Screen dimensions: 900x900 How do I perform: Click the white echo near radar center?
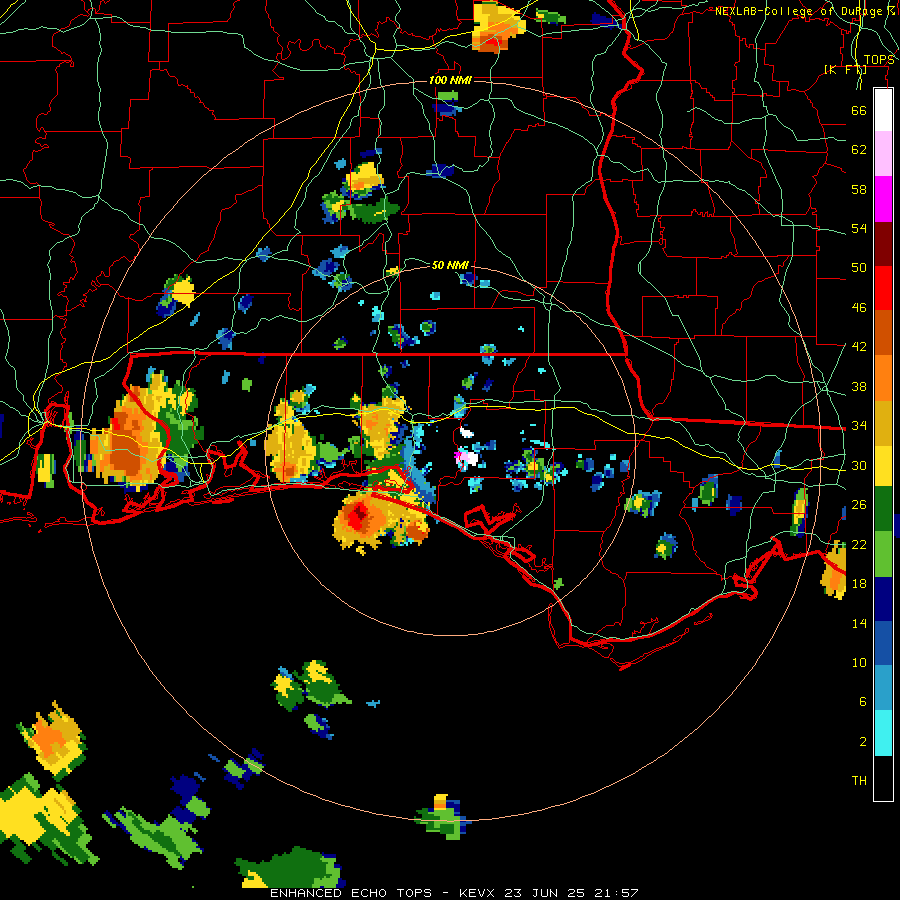point(471,458)
